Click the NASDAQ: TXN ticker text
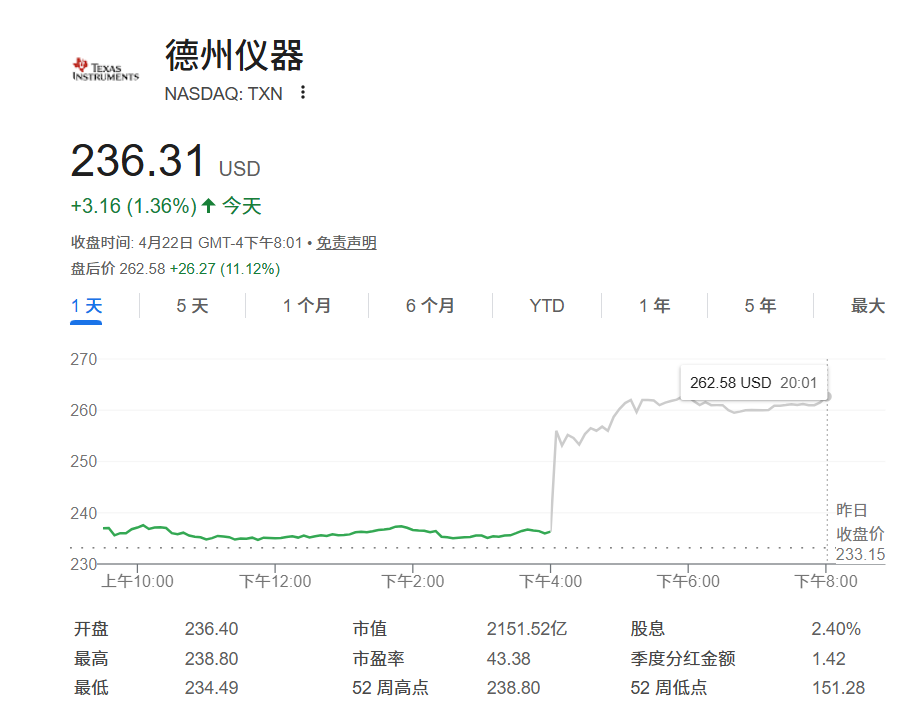The image size is (901, 720). (x=224, y=93)
